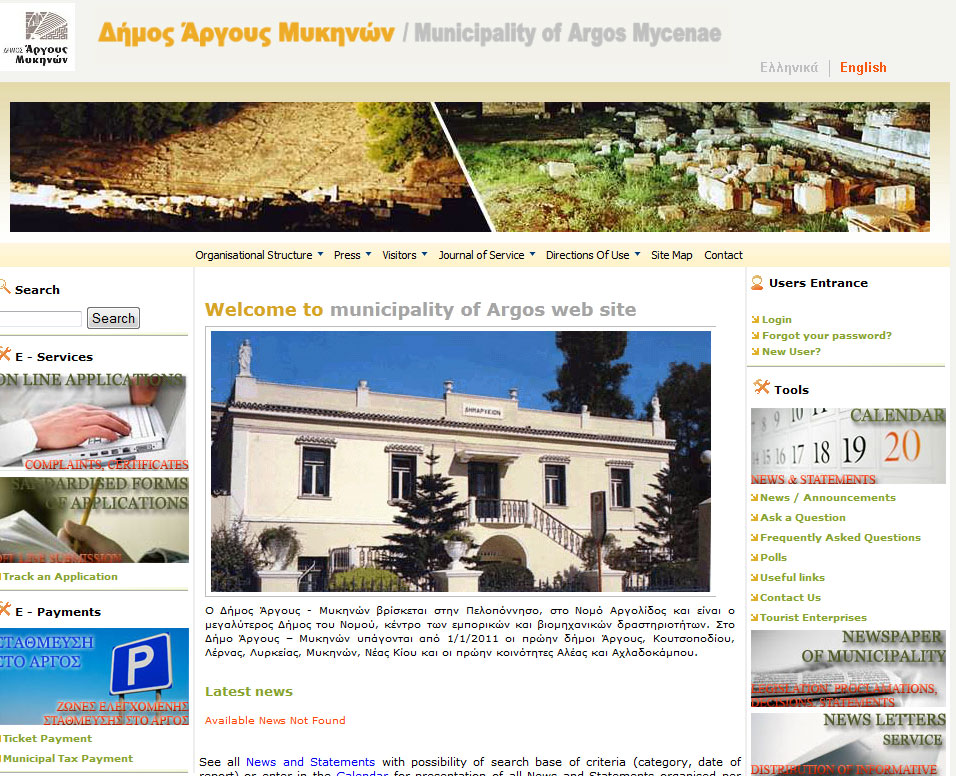Click the Tools crossed-wrenches icon
Image resolution: width=956 pixels, height=776 pixels.
pyautogui.click(x=760, y=389)
